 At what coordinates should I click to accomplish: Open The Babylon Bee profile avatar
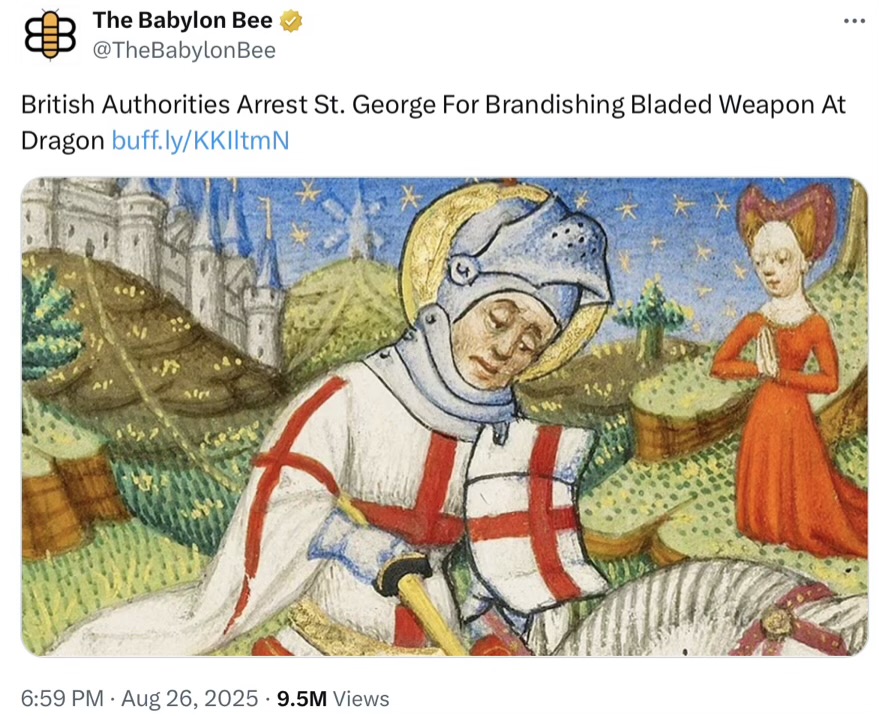[50, 34]
